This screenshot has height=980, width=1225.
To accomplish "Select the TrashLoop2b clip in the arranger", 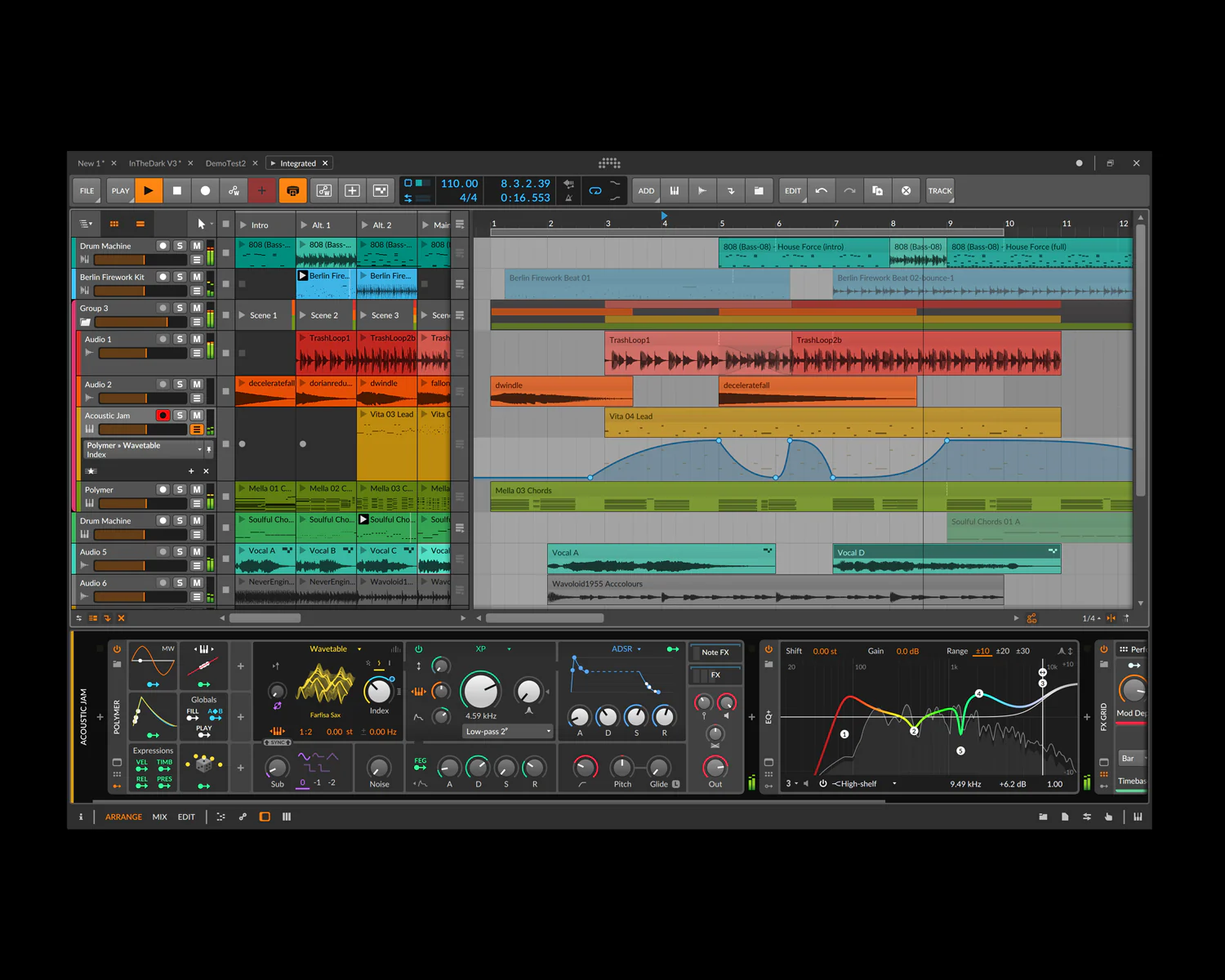I will pyautogui.click(x=926, y=353).
